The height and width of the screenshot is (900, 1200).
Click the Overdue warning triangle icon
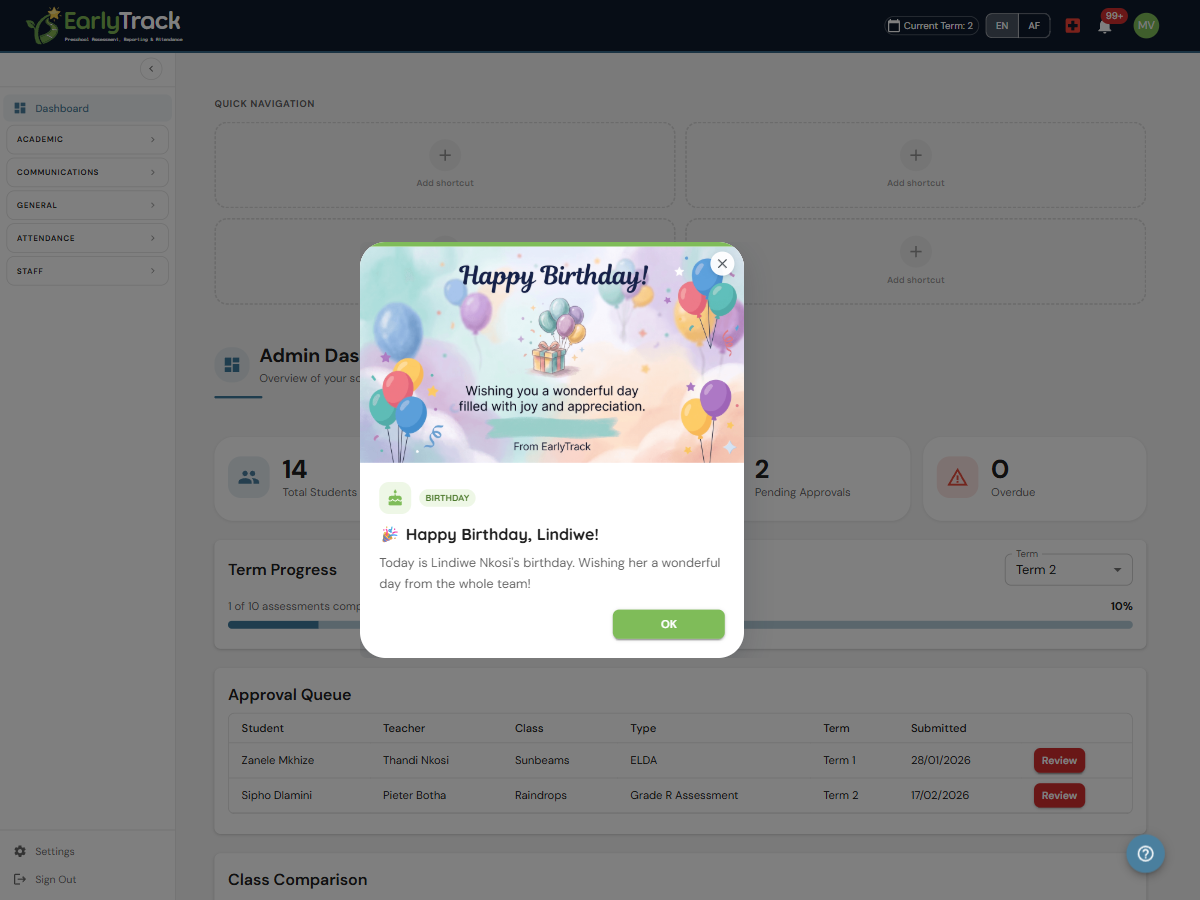(x=957, y=477)
